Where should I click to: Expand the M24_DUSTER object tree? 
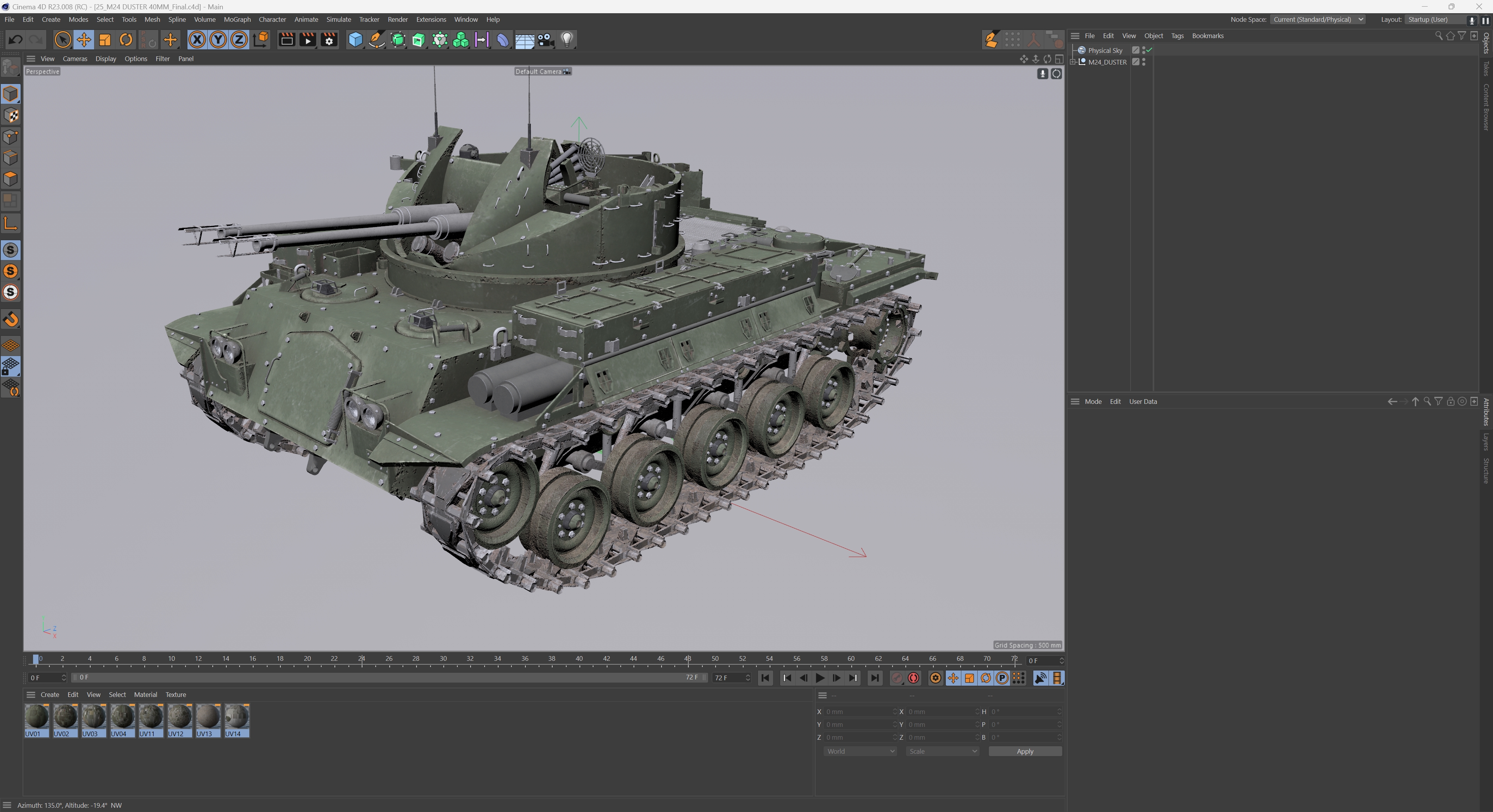click(1073, 62)
